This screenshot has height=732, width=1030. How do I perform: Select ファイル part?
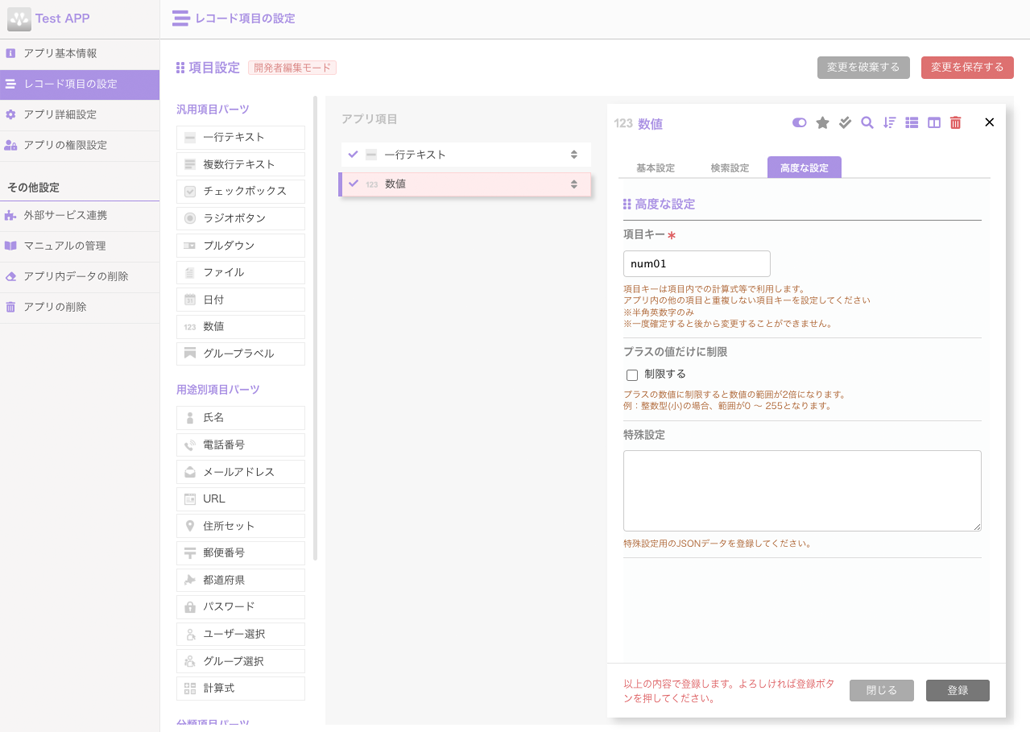click(x=240, y=273)
